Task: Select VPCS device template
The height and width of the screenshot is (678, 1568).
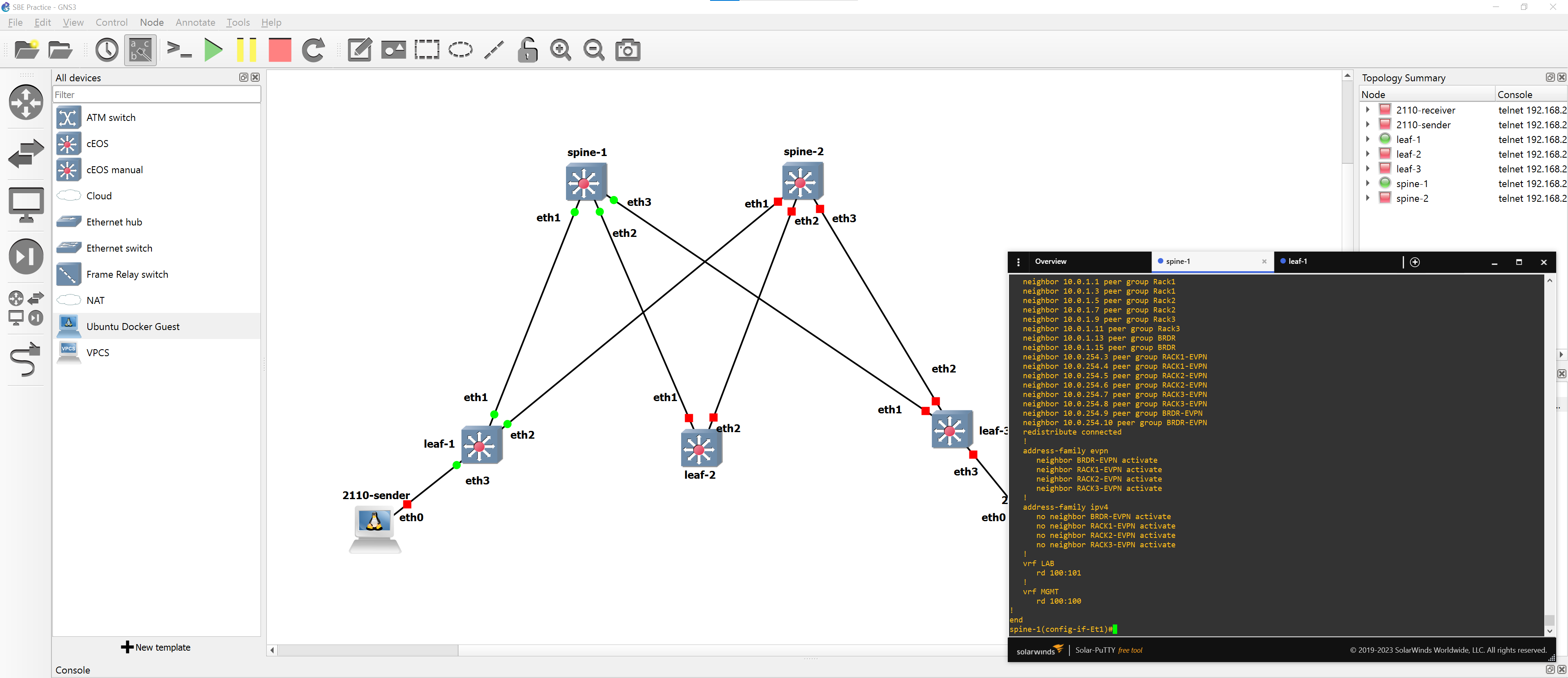Action: pos(157,352)
